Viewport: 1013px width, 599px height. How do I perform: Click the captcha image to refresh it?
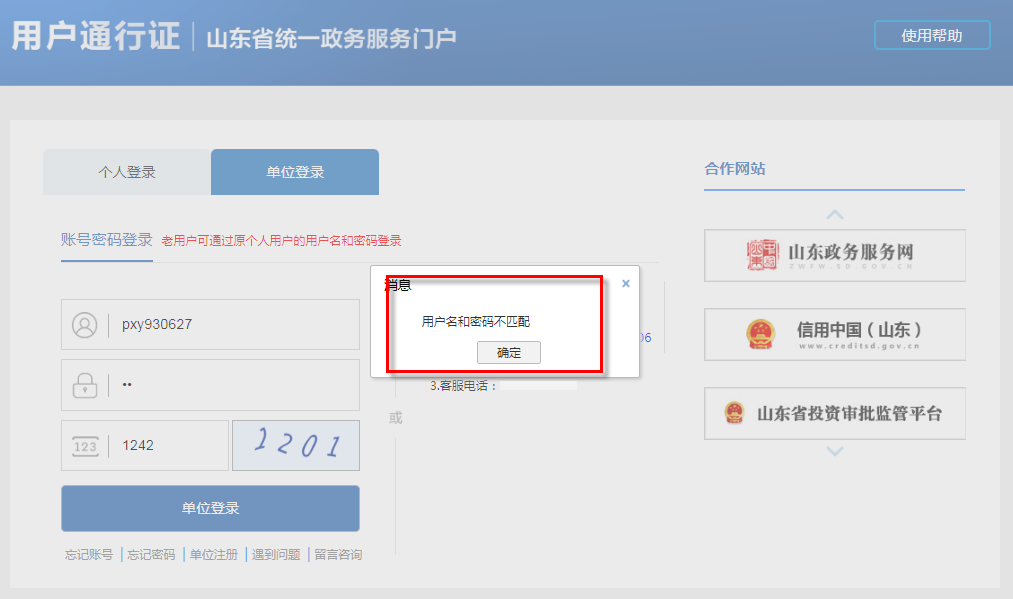pos(296,445)
